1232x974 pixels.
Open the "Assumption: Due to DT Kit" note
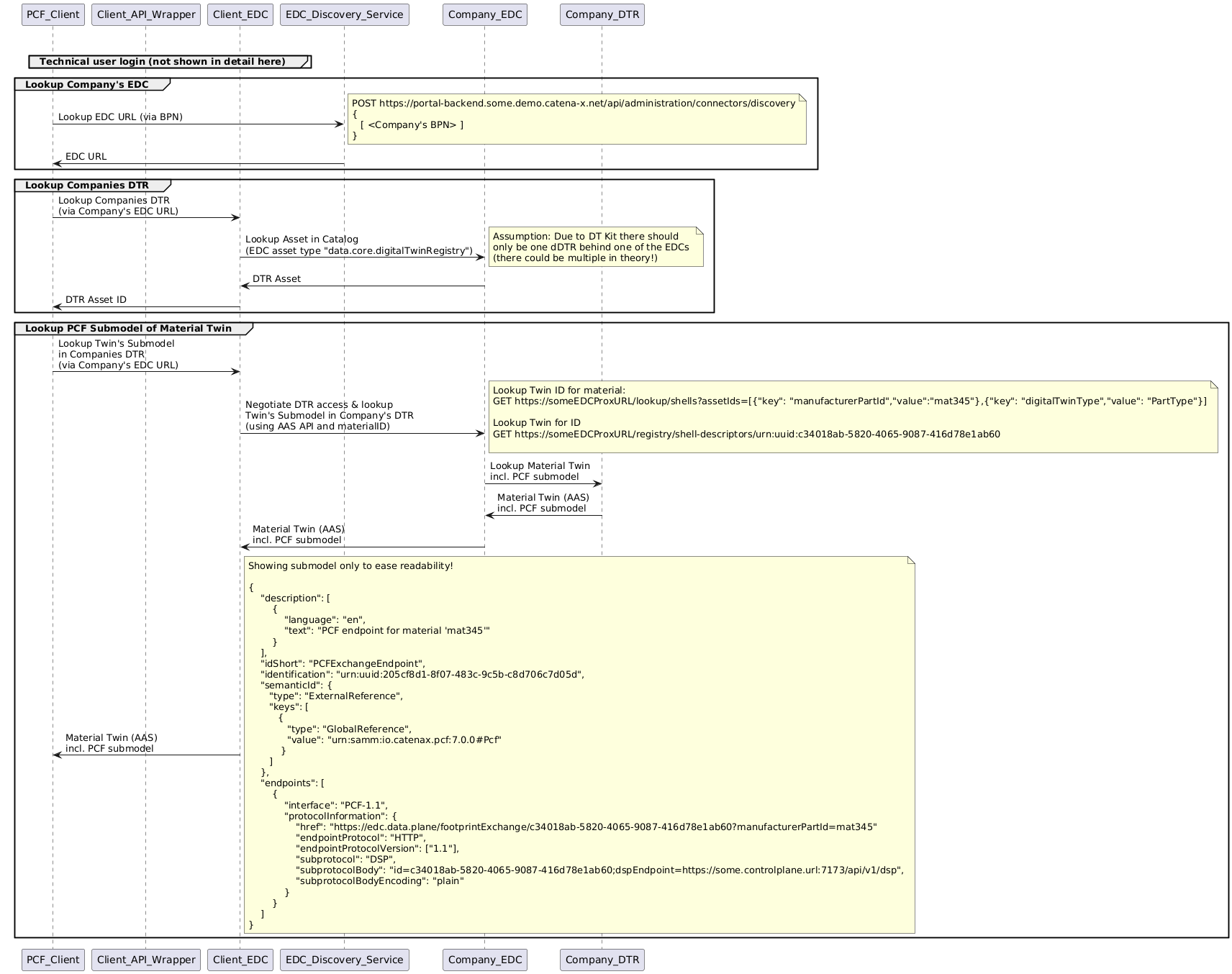(x=595, y=247)
